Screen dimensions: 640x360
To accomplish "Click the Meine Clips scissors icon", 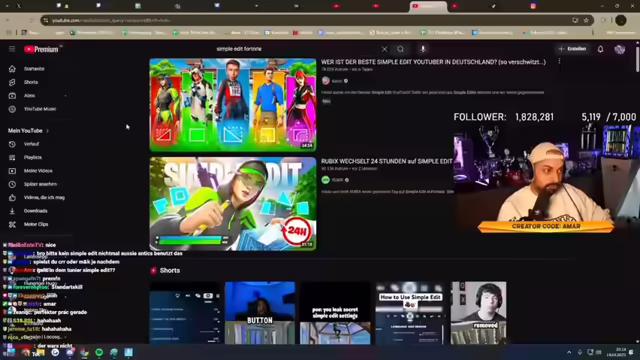I will tap(12, 224).
